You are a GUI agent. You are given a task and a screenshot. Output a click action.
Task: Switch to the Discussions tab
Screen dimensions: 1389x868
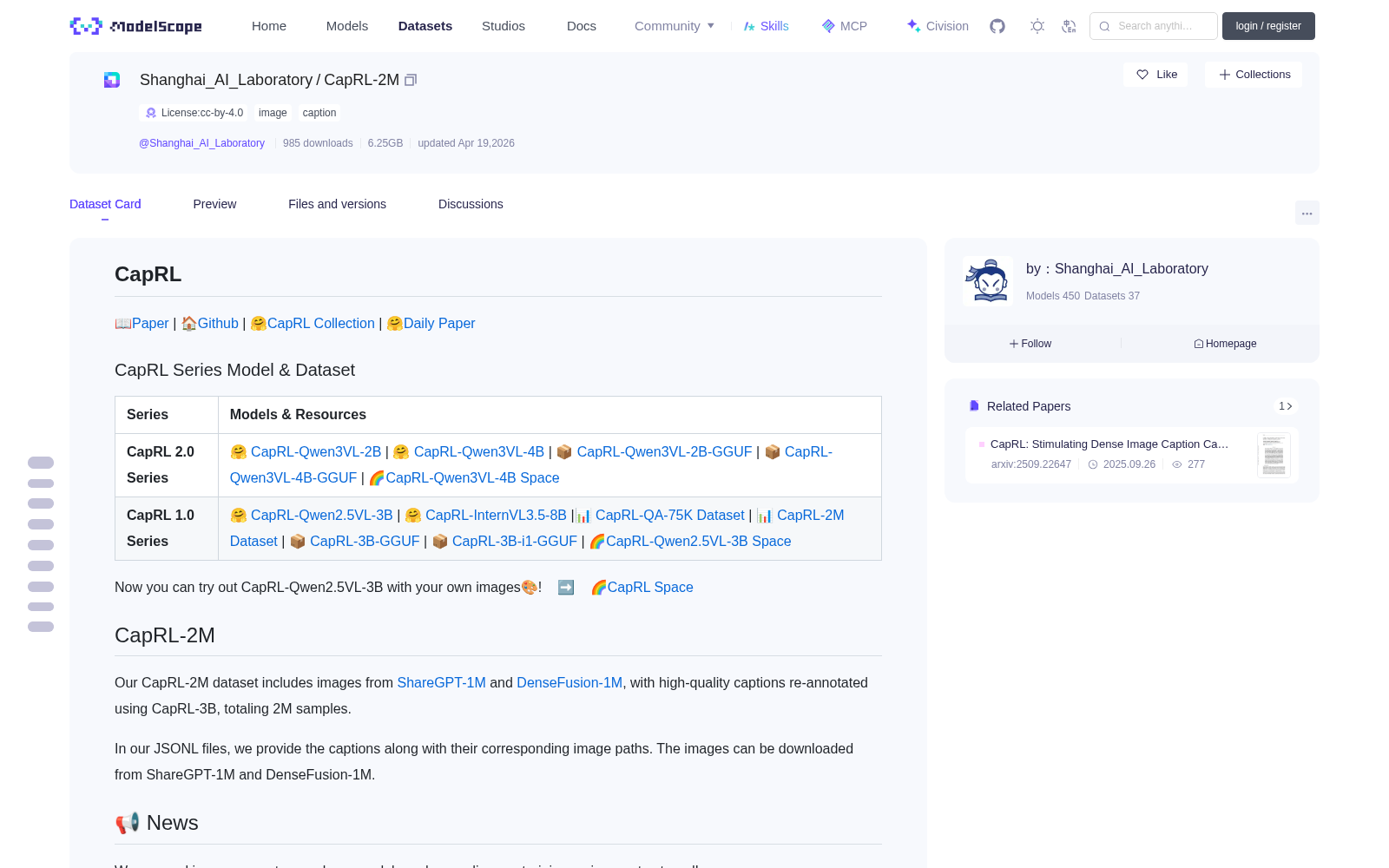[471, 204]
